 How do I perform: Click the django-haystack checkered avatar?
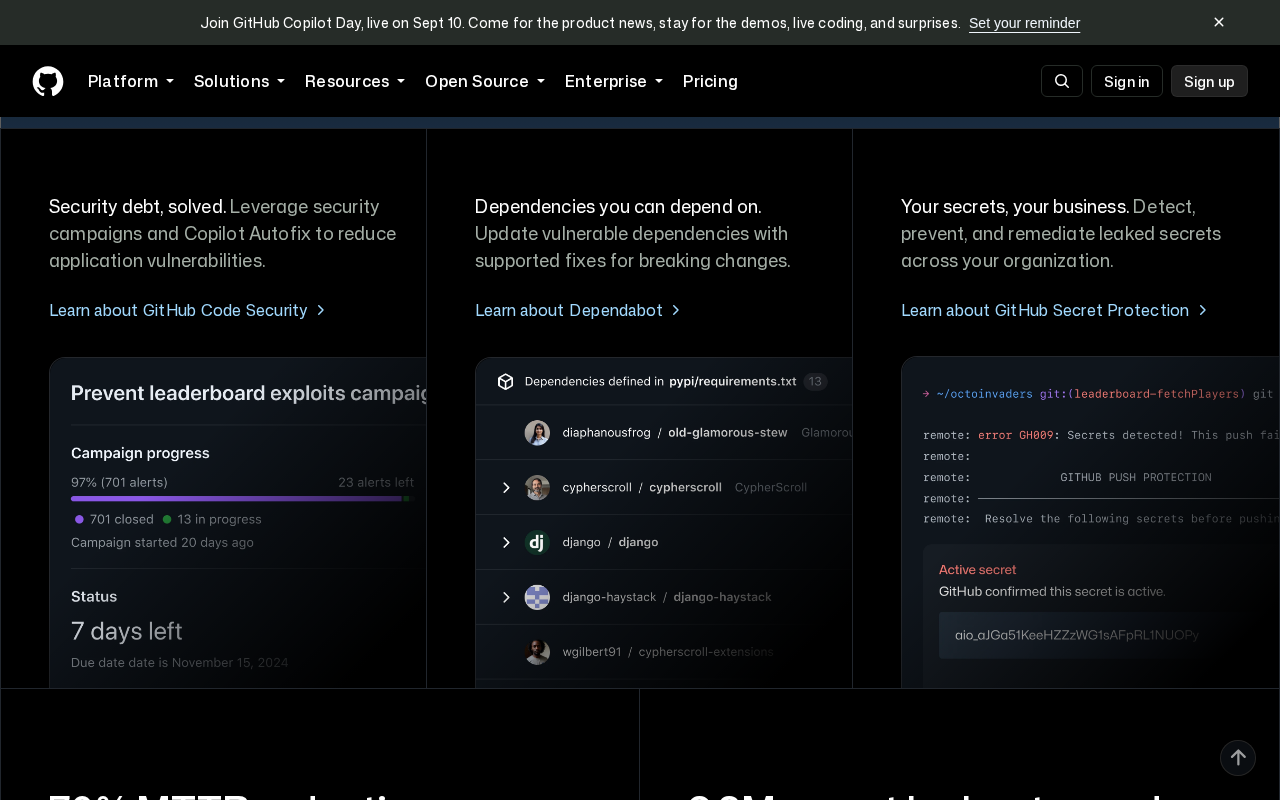(537, 597)
